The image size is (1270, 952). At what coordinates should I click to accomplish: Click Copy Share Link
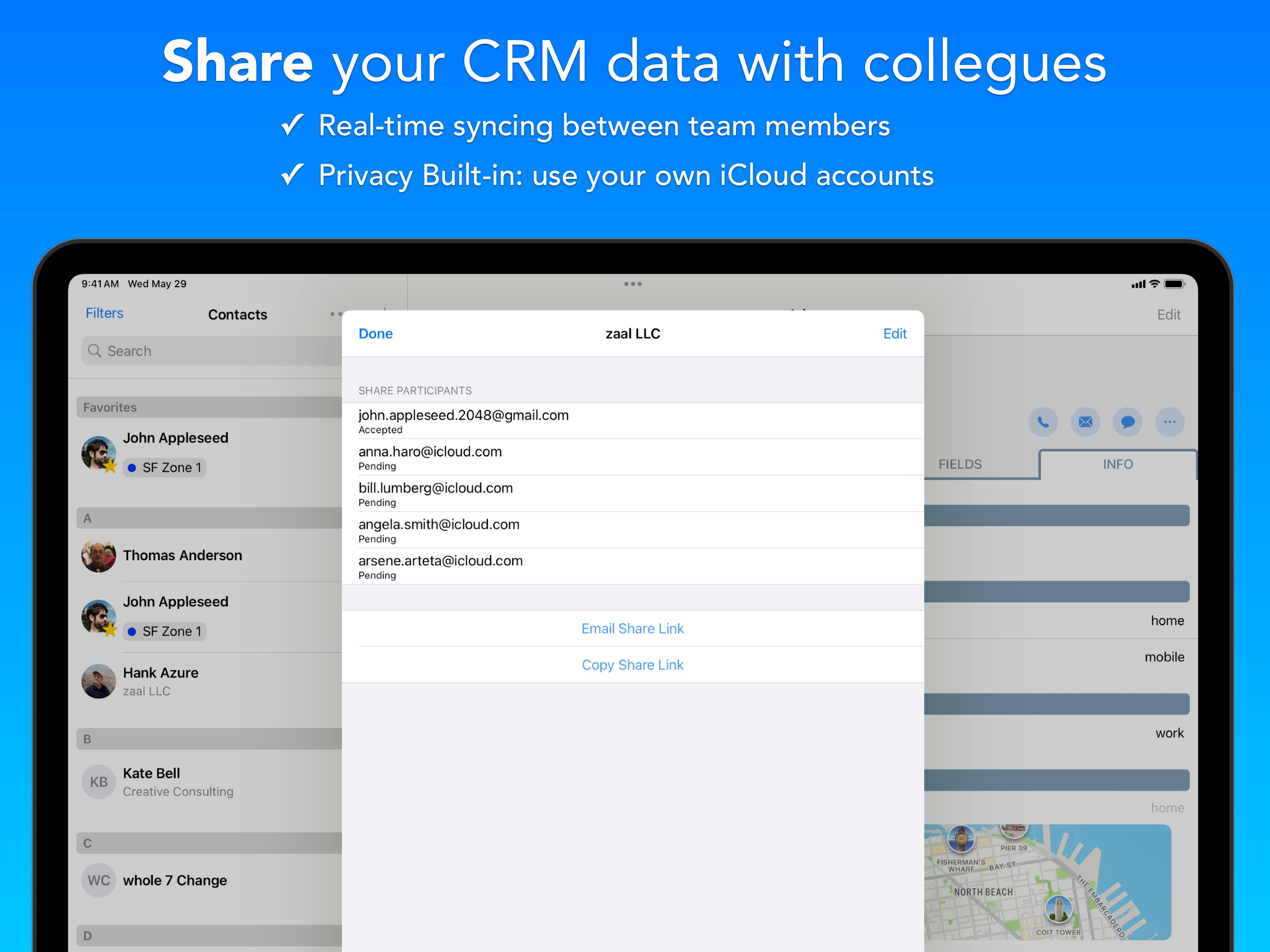pos(633,664)
